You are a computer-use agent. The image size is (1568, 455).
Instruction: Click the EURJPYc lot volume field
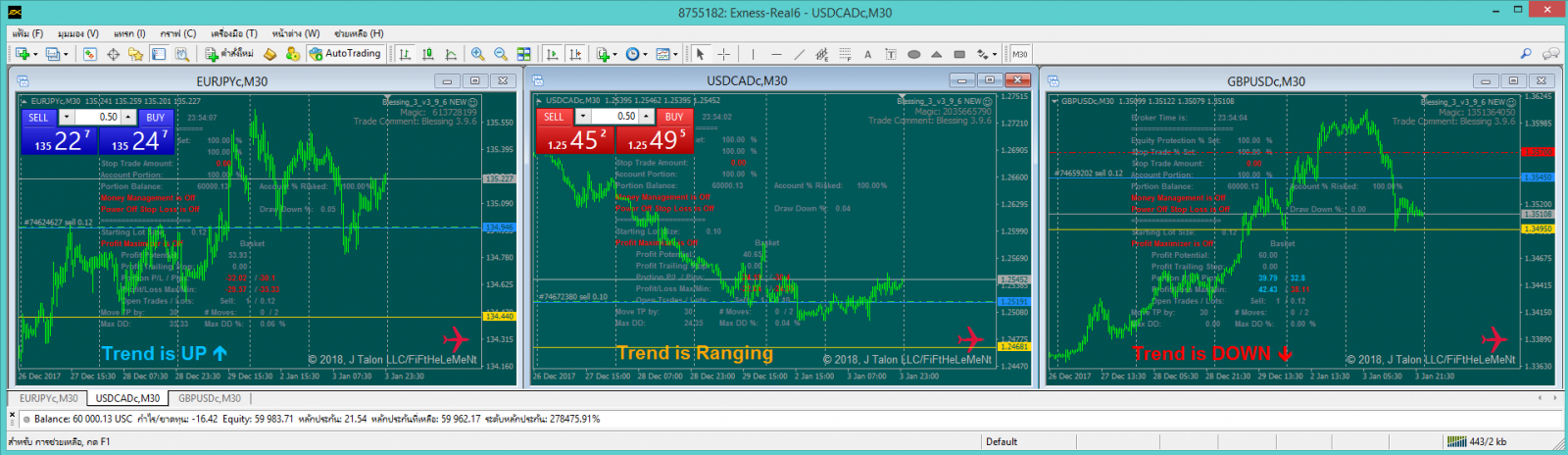(x=100, y=118)
